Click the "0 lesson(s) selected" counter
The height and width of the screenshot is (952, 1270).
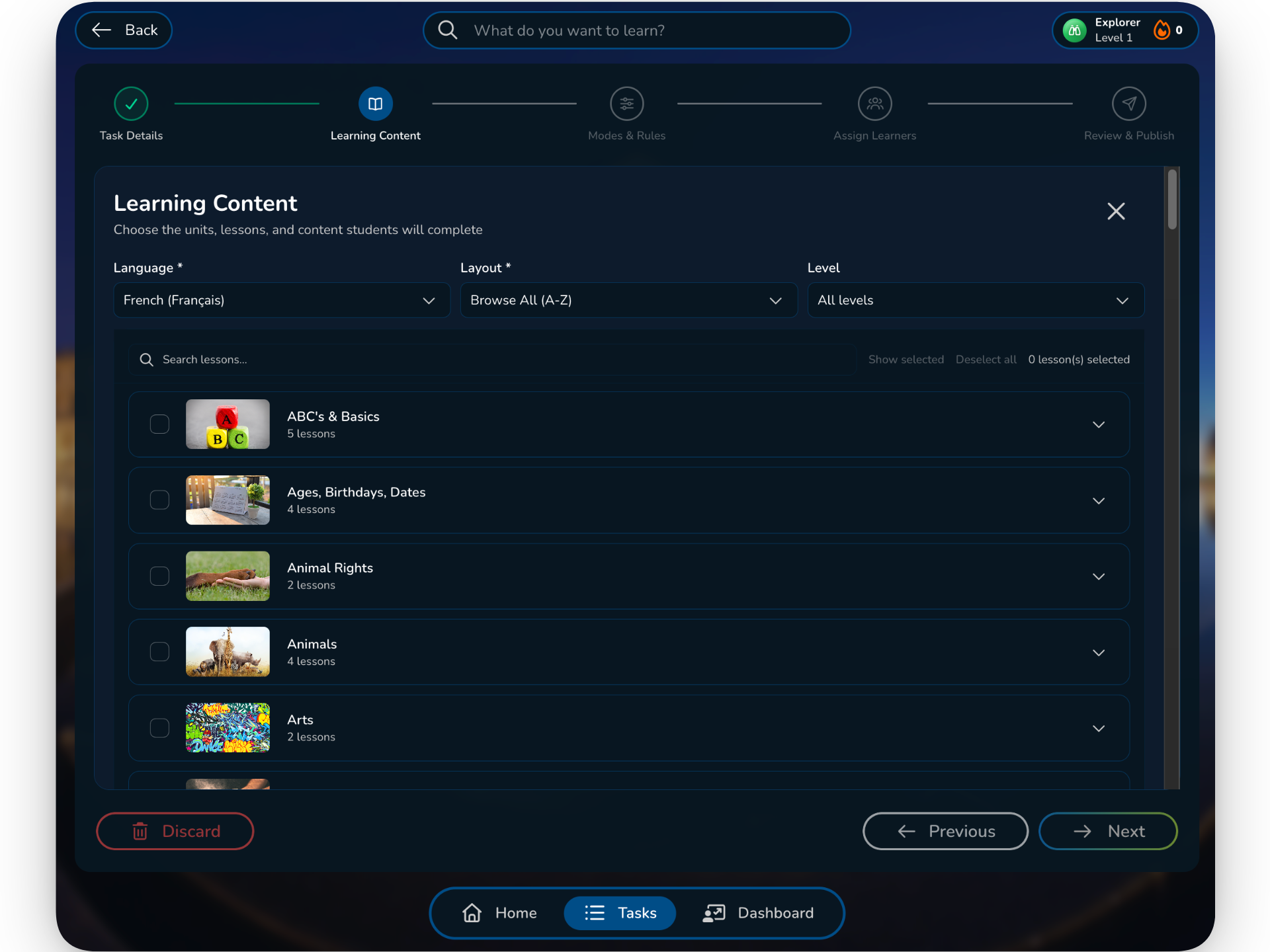[1079, 360]
